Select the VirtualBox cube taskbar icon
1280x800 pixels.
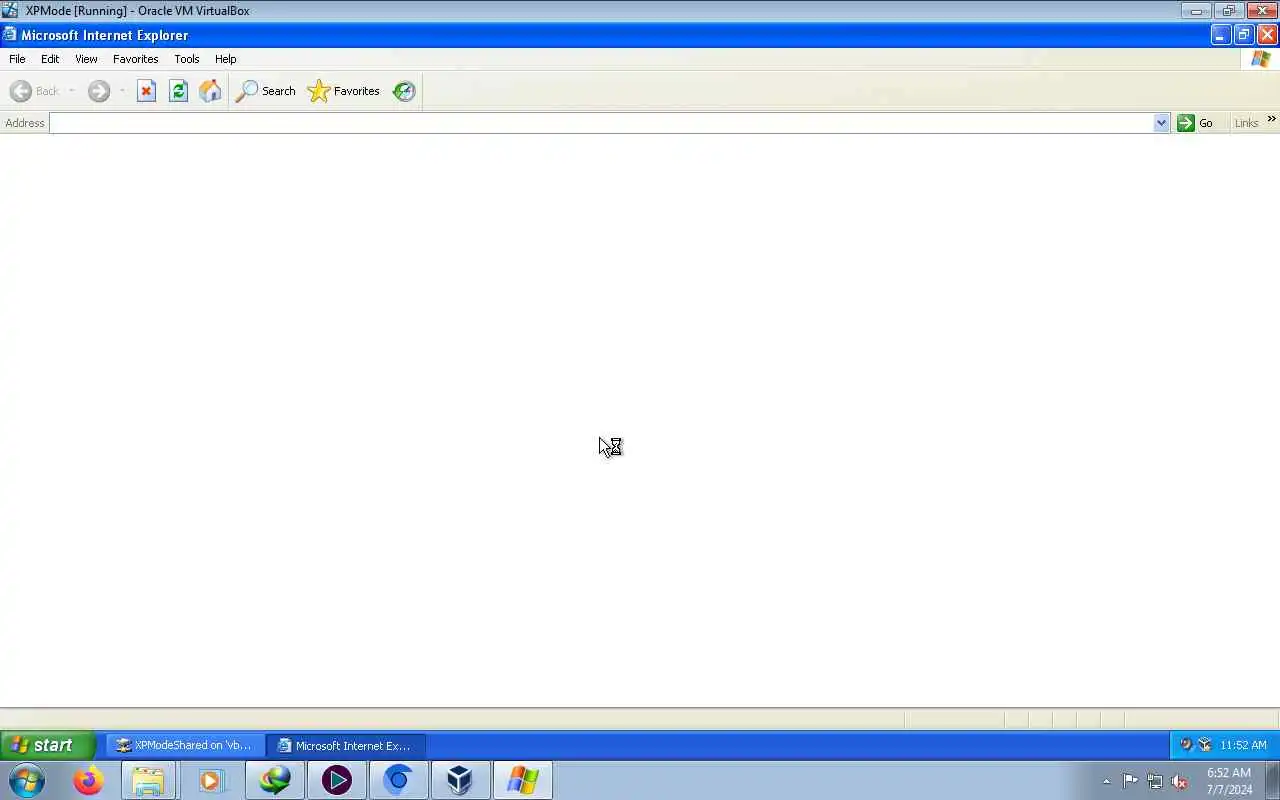[460, 780]
